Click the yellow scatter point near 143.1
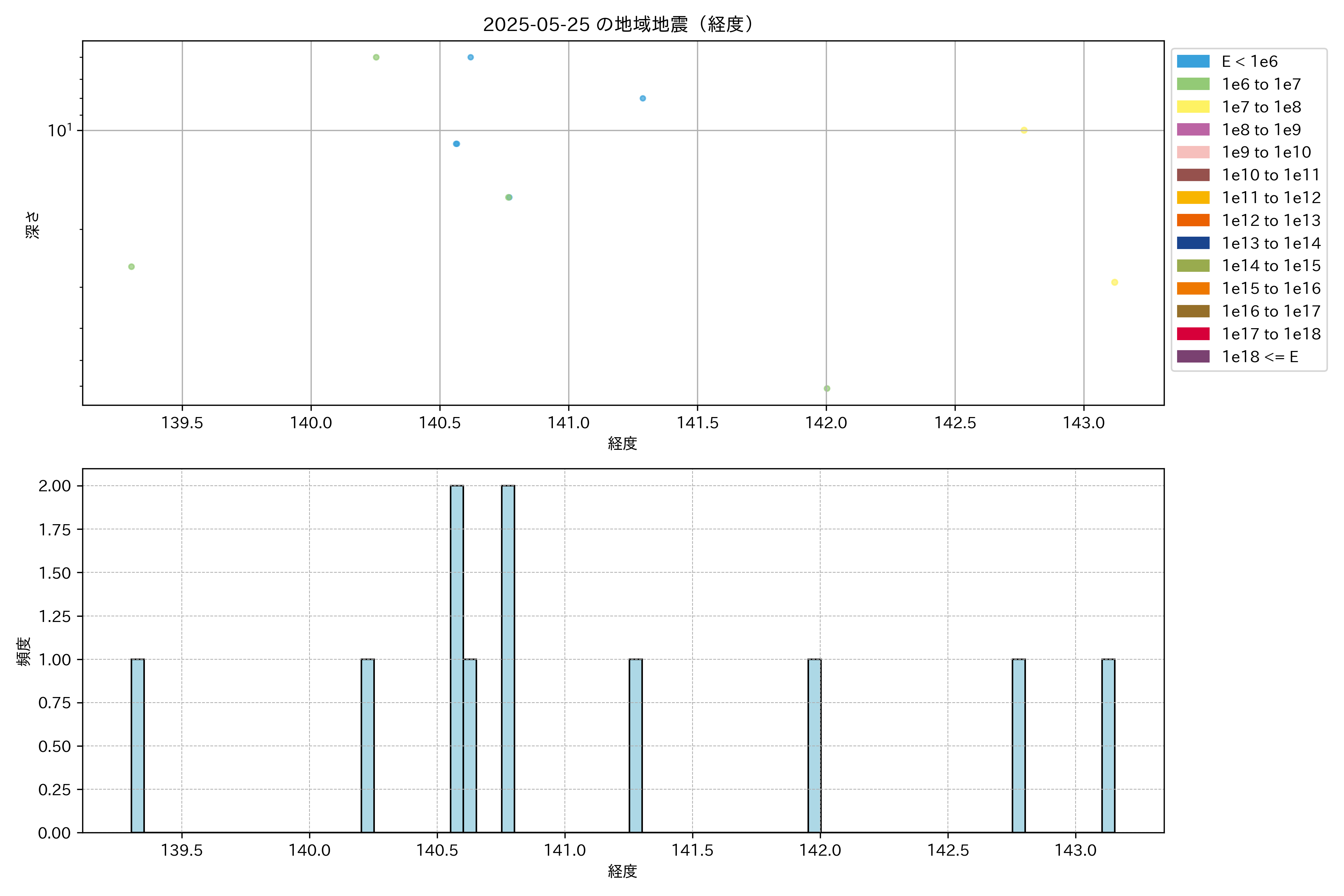 1114,282
